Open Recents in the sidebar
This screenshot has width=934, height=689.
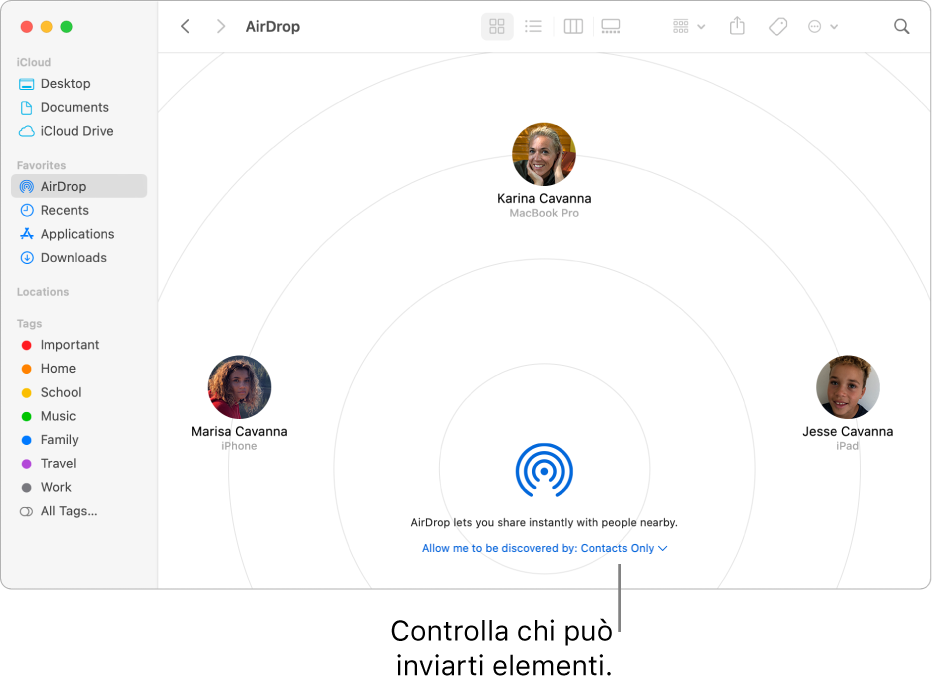[79, 210]
